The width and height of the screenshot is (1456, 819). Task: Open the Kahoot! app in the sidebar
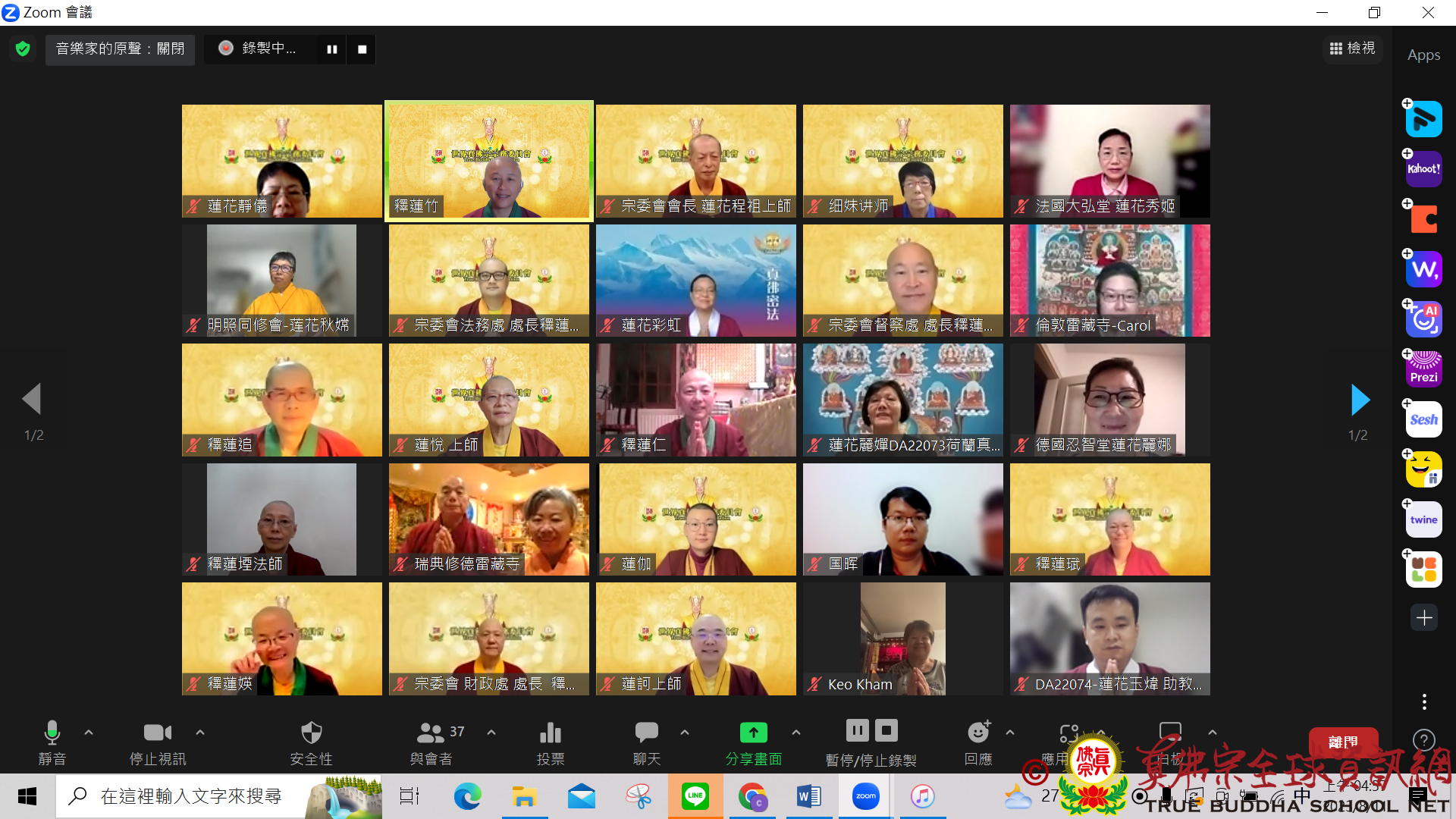[1423, 169]
